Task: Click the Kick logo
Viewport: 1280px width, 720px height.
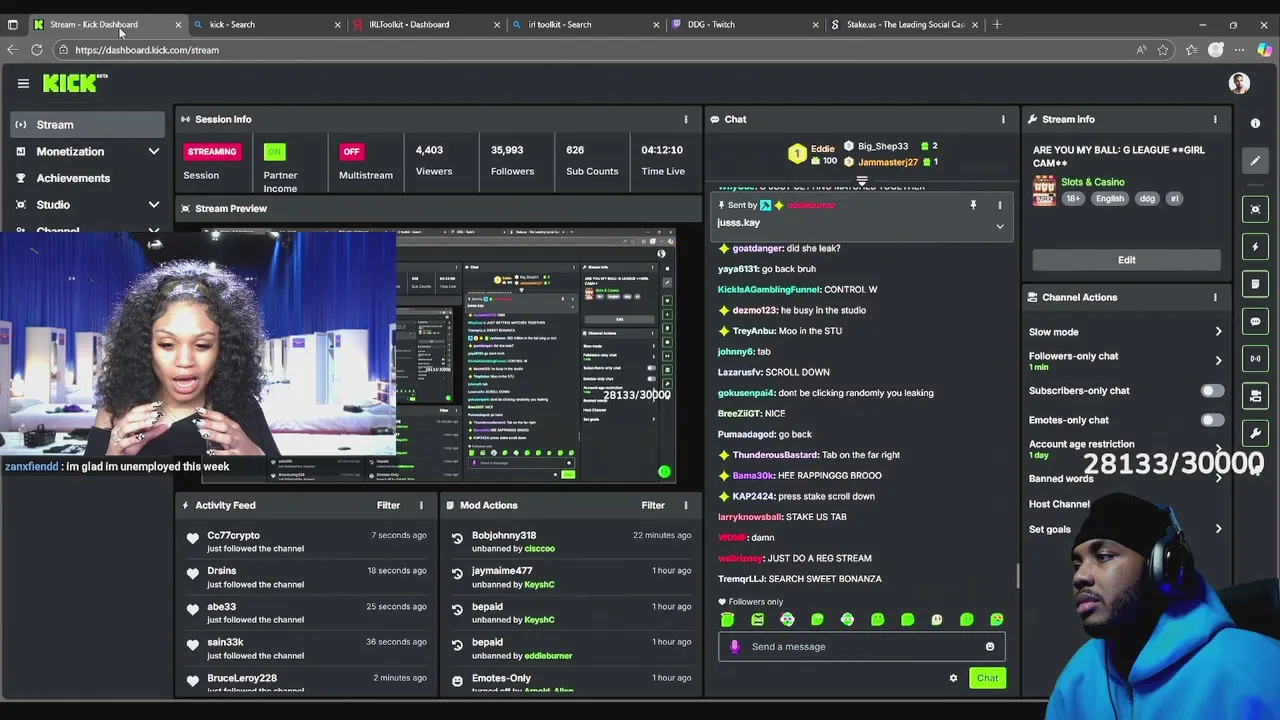Action: point(74,83)
